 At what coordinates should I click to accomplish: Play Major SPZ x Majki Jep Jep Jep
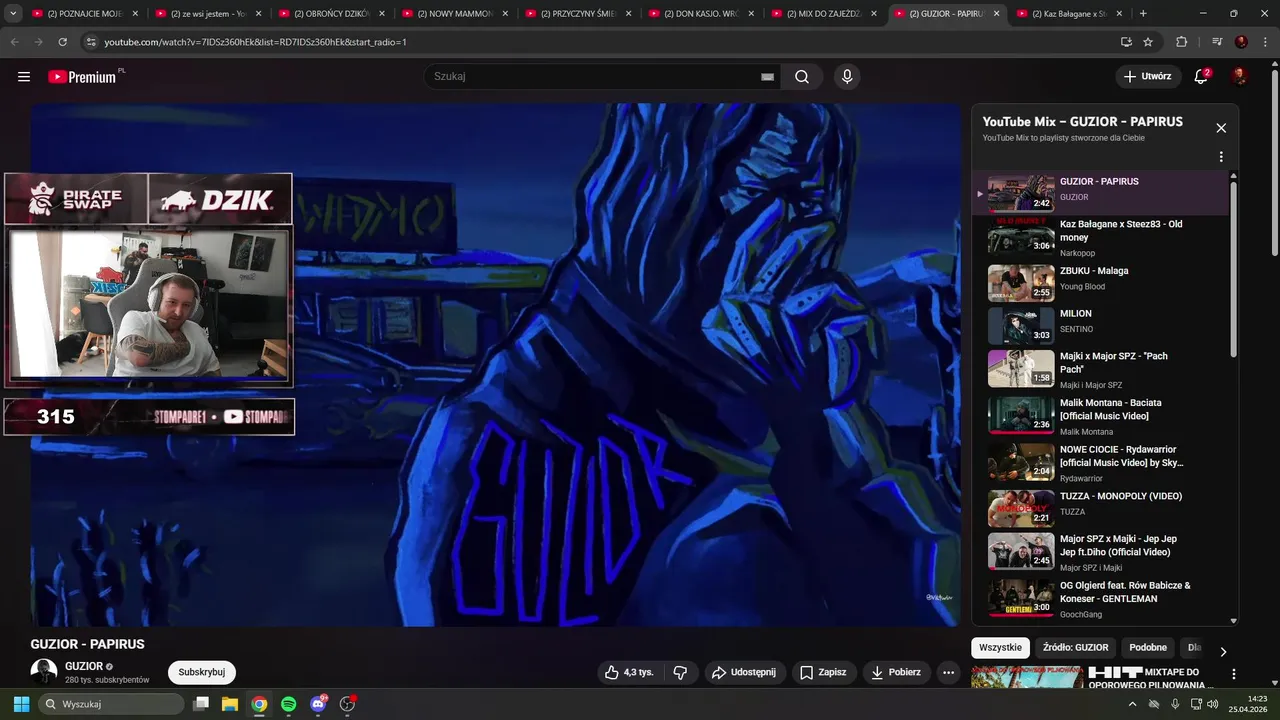tap(1100, 551)
